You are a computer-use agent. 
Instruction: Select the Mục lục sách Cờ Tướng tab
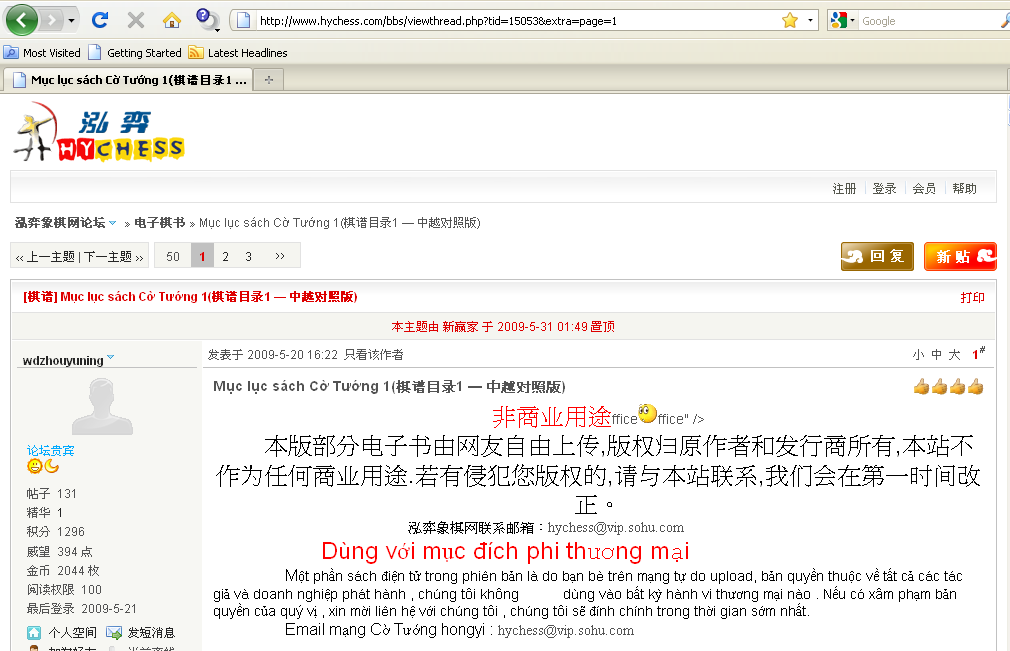click(128, 80)
